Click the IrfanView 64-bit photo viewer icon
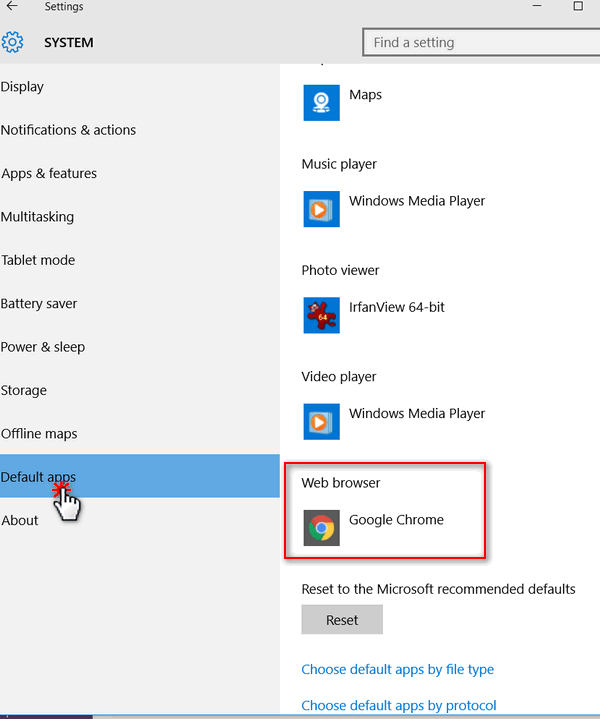600x719 pixels. pos(321,315)
